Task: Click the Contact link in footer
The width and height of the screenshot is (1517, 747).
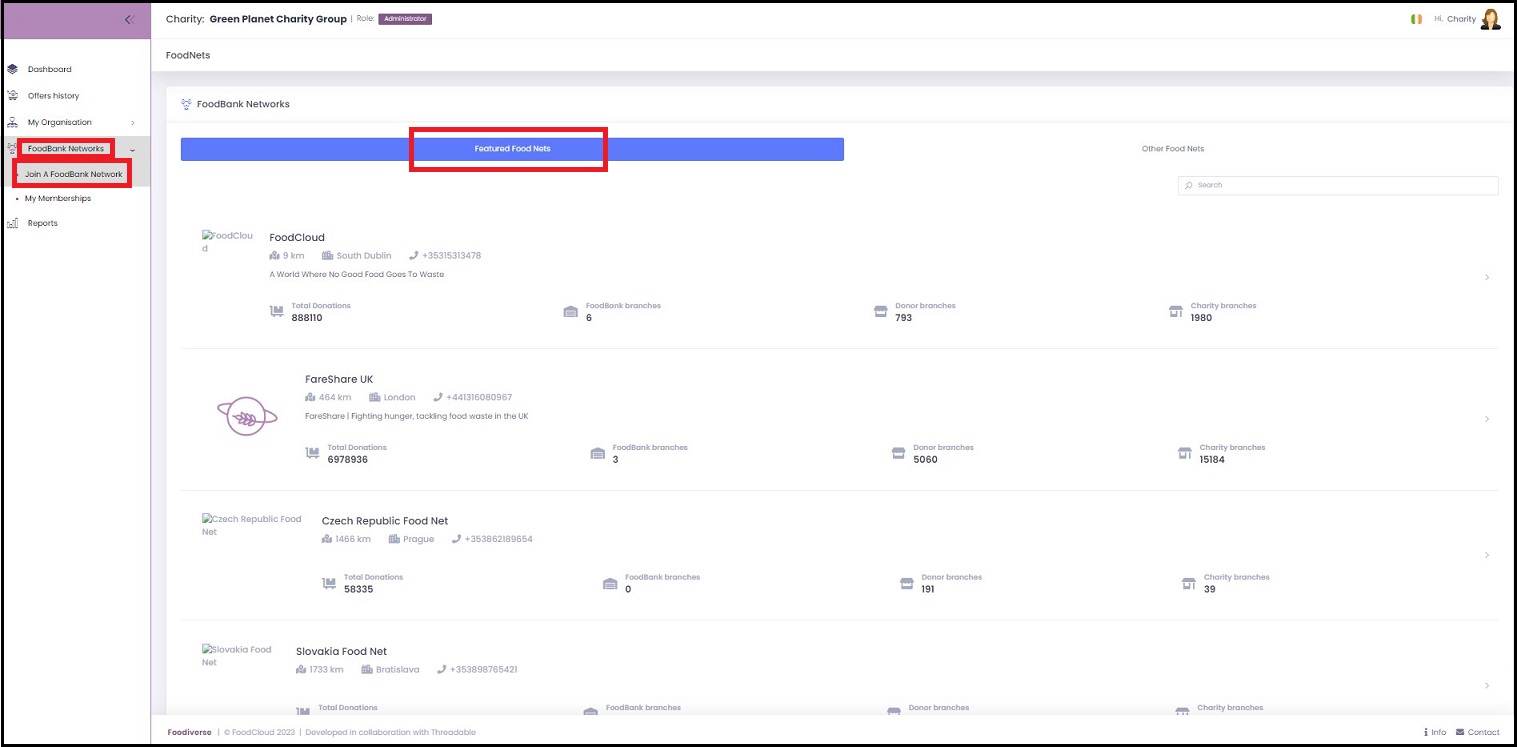Action: [1483, 733]
